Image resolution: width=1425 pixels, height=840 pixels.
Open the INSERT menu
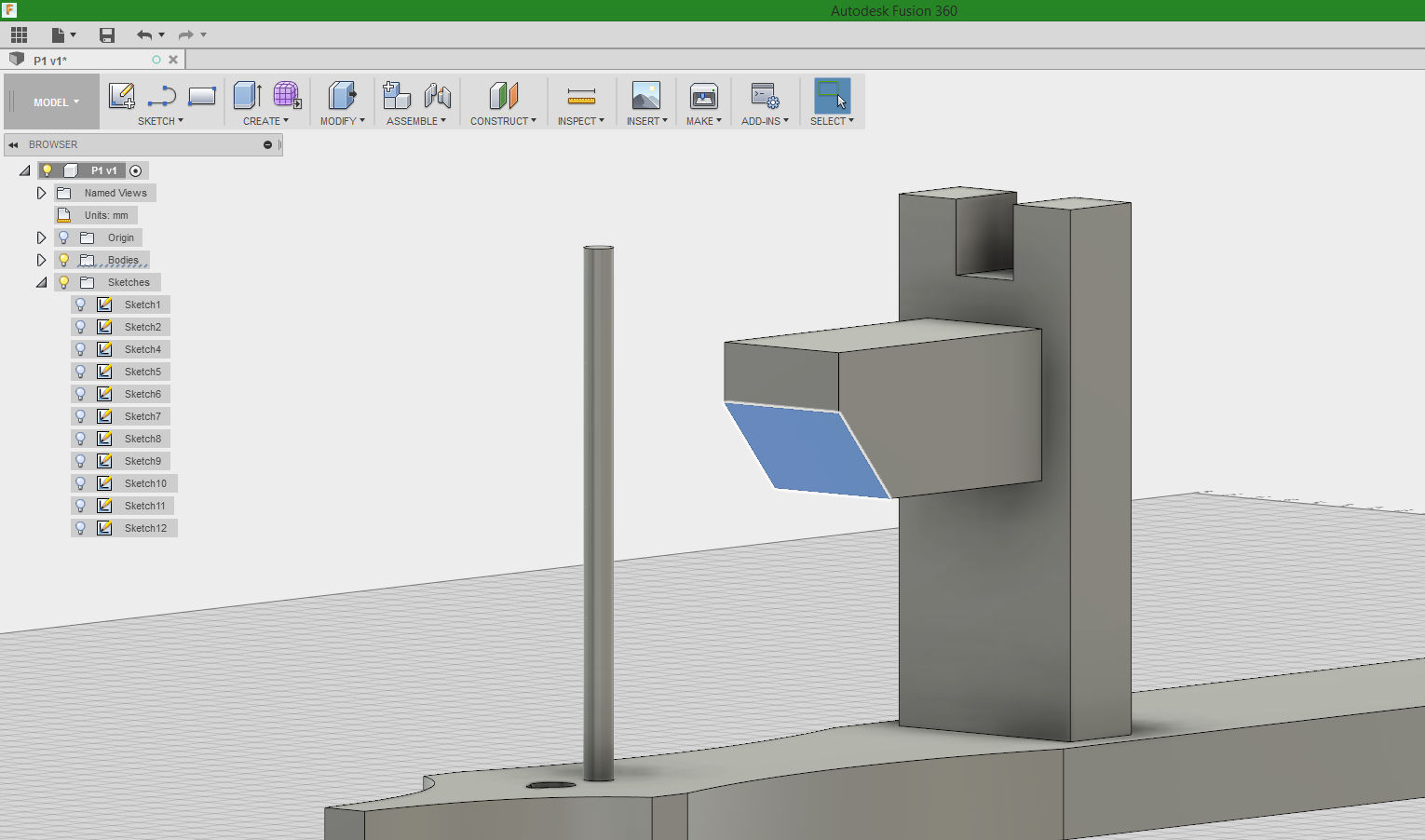(x=646, y=121)
